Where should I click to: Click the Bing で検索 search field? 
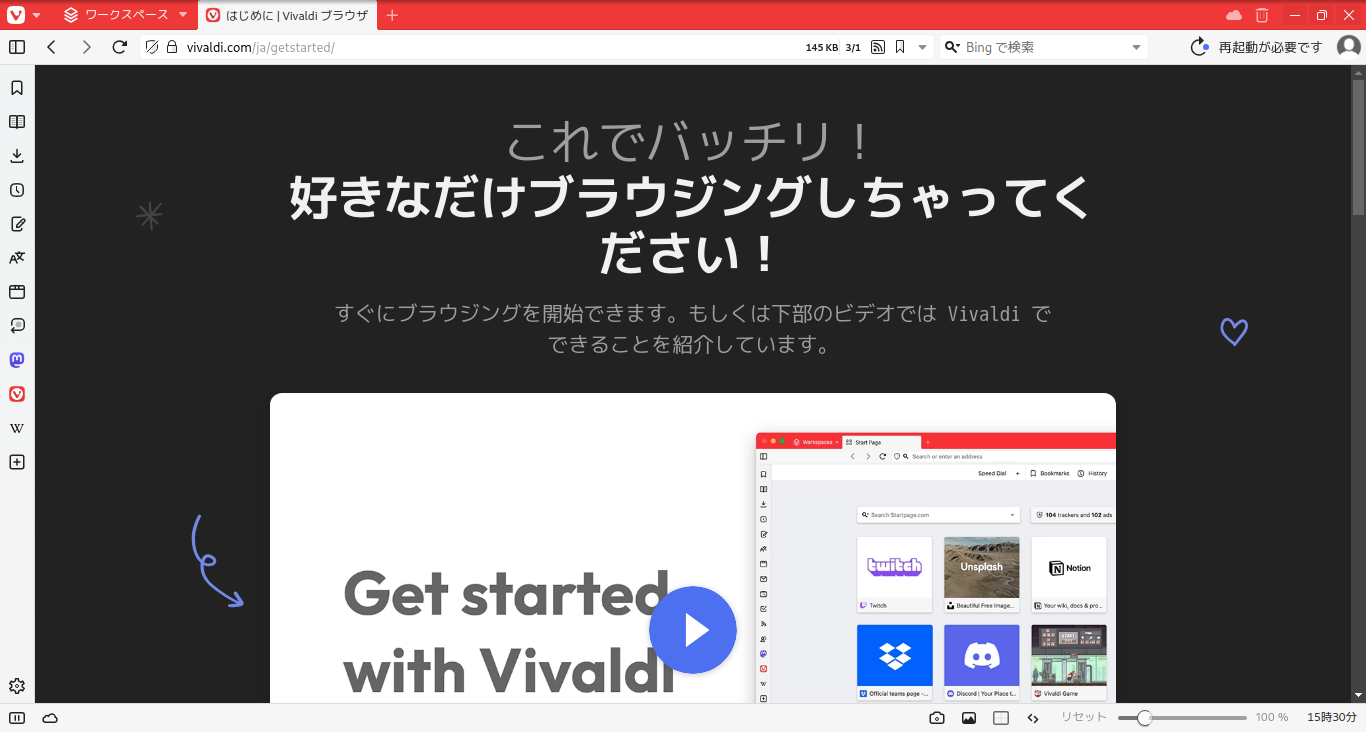[1045, 47]
